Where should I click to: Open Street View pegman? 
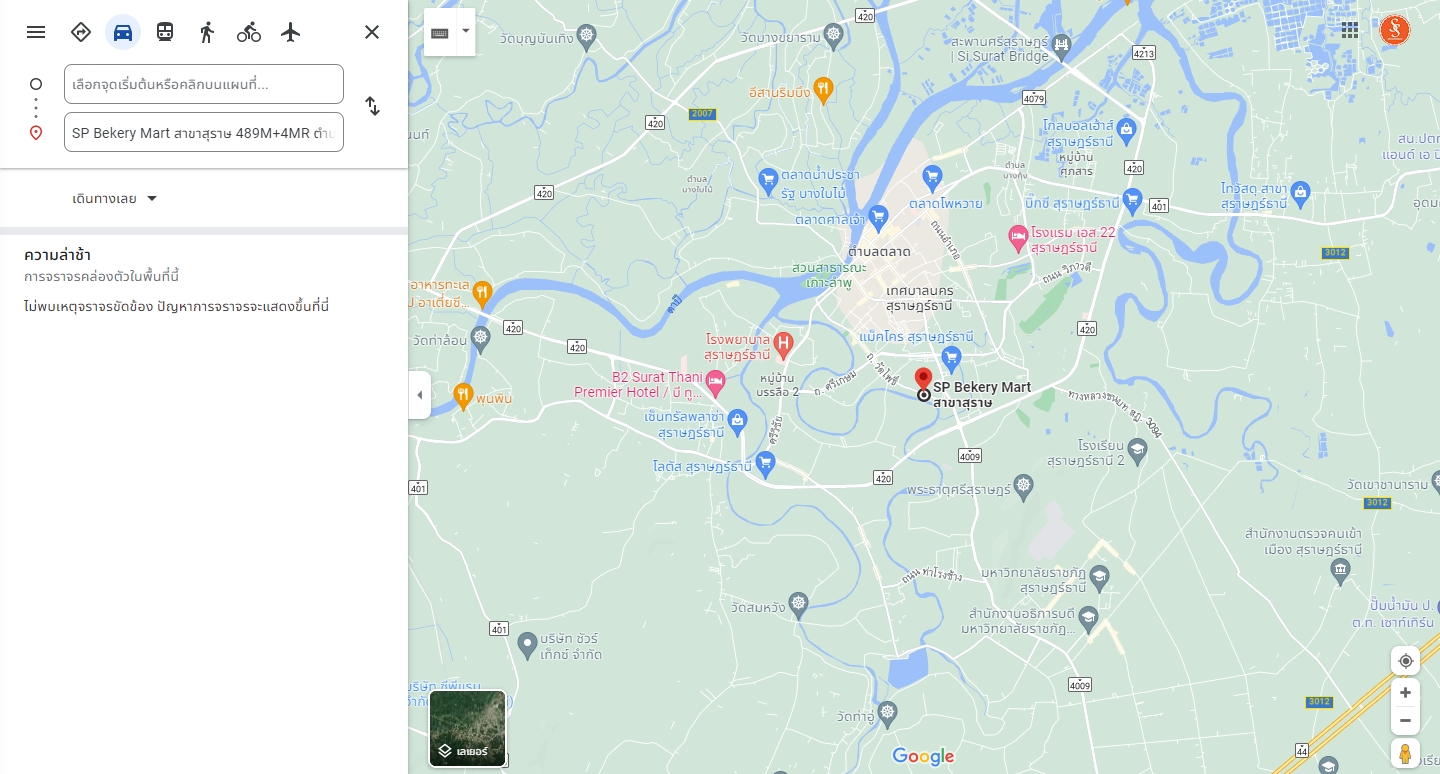click(x=1405, y=753)
